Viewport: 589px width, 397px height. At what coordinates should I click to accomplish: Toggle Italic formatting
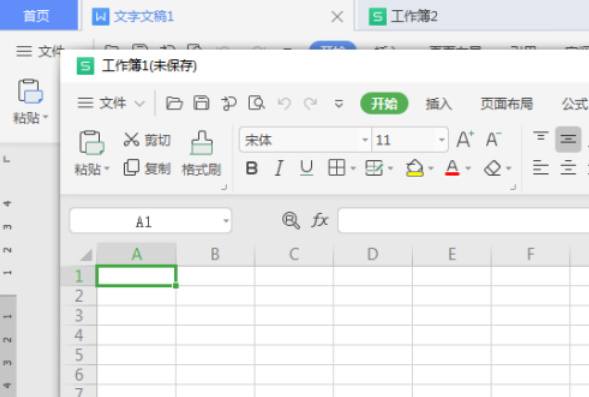(279, 168)
